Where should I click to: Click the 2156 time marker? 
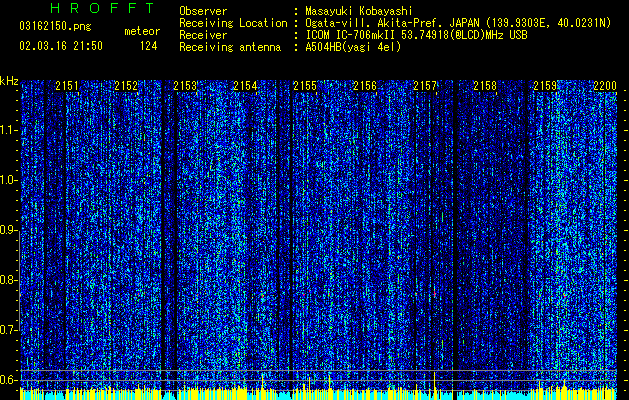(365, 86)
